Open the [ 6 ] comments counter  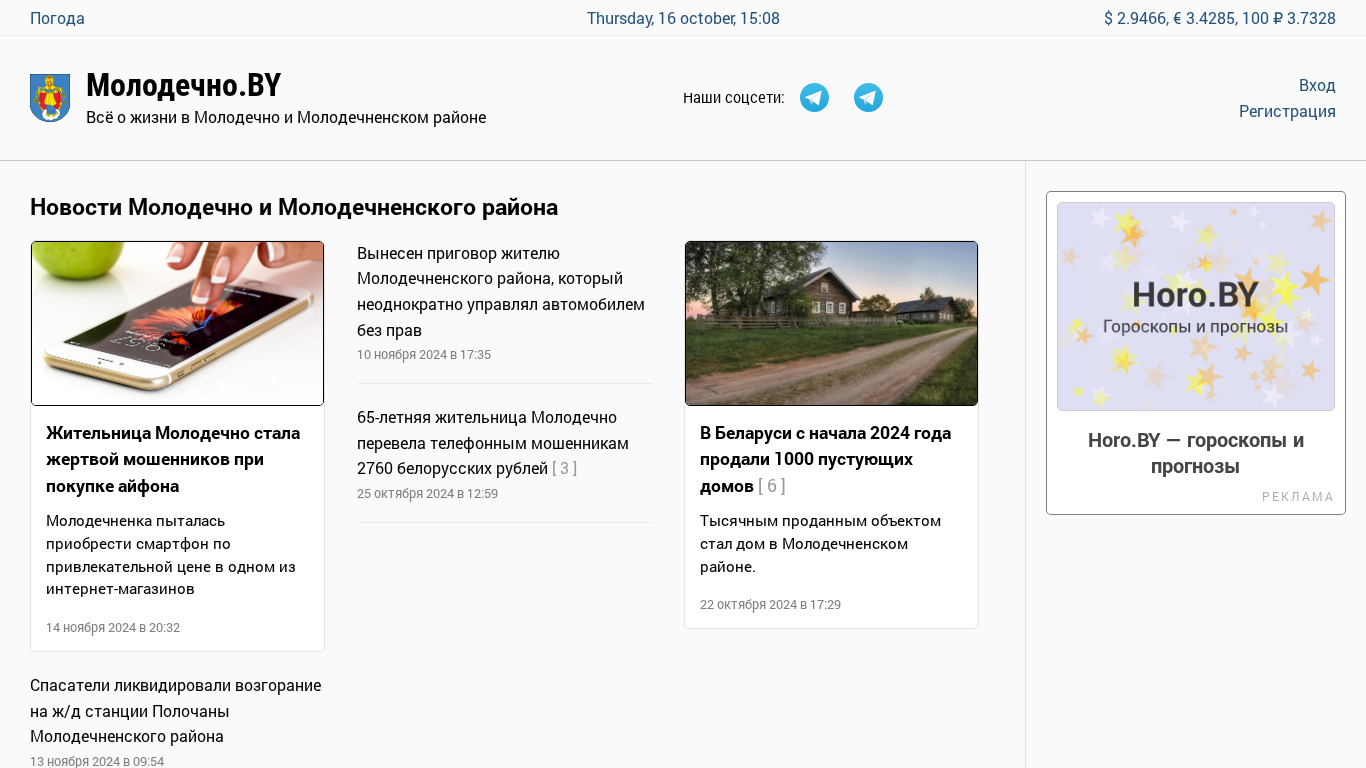click(772, 486)
